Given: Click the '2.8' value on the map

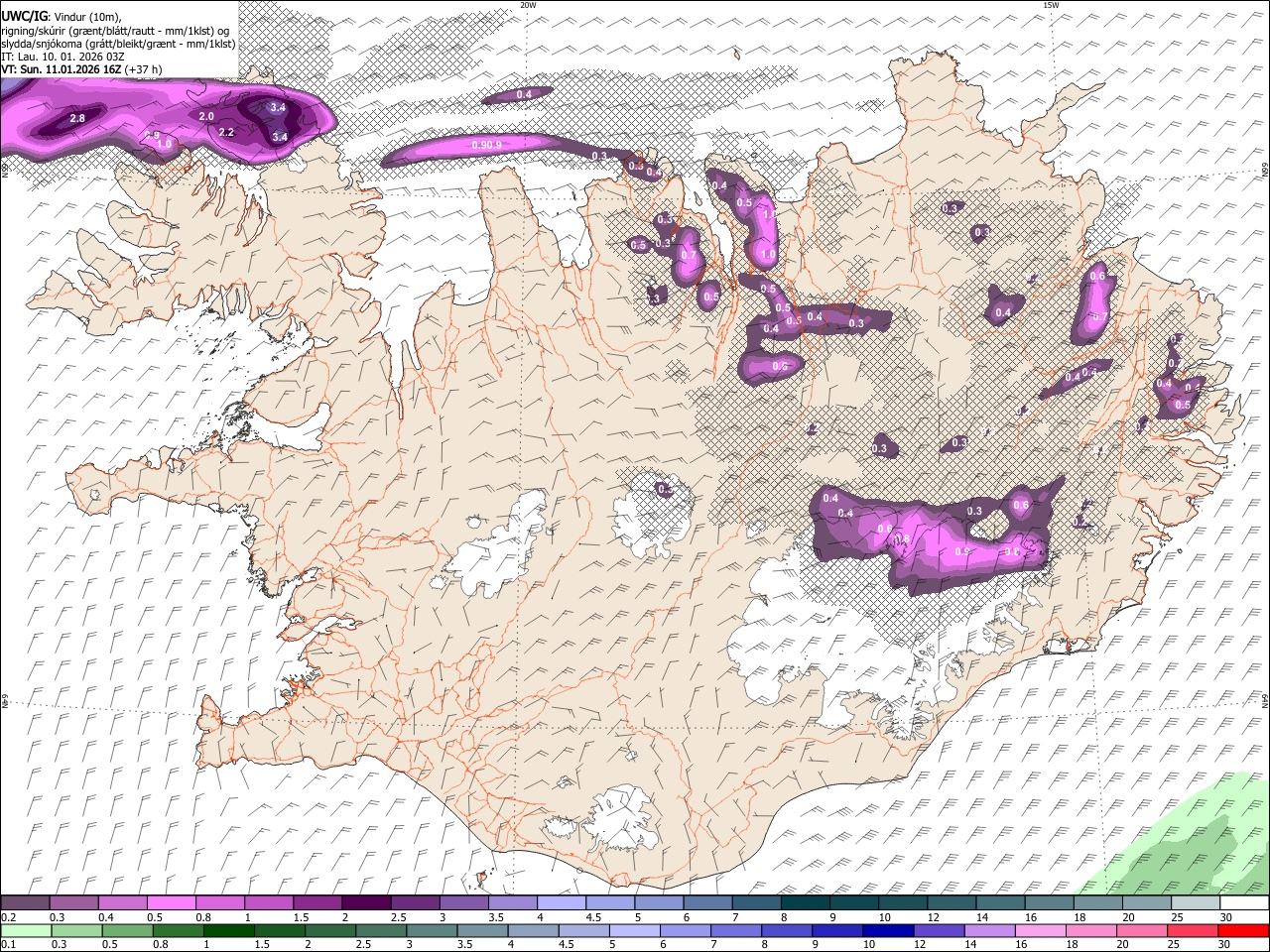Looking at the screenshot, I should tap(77, 118).
